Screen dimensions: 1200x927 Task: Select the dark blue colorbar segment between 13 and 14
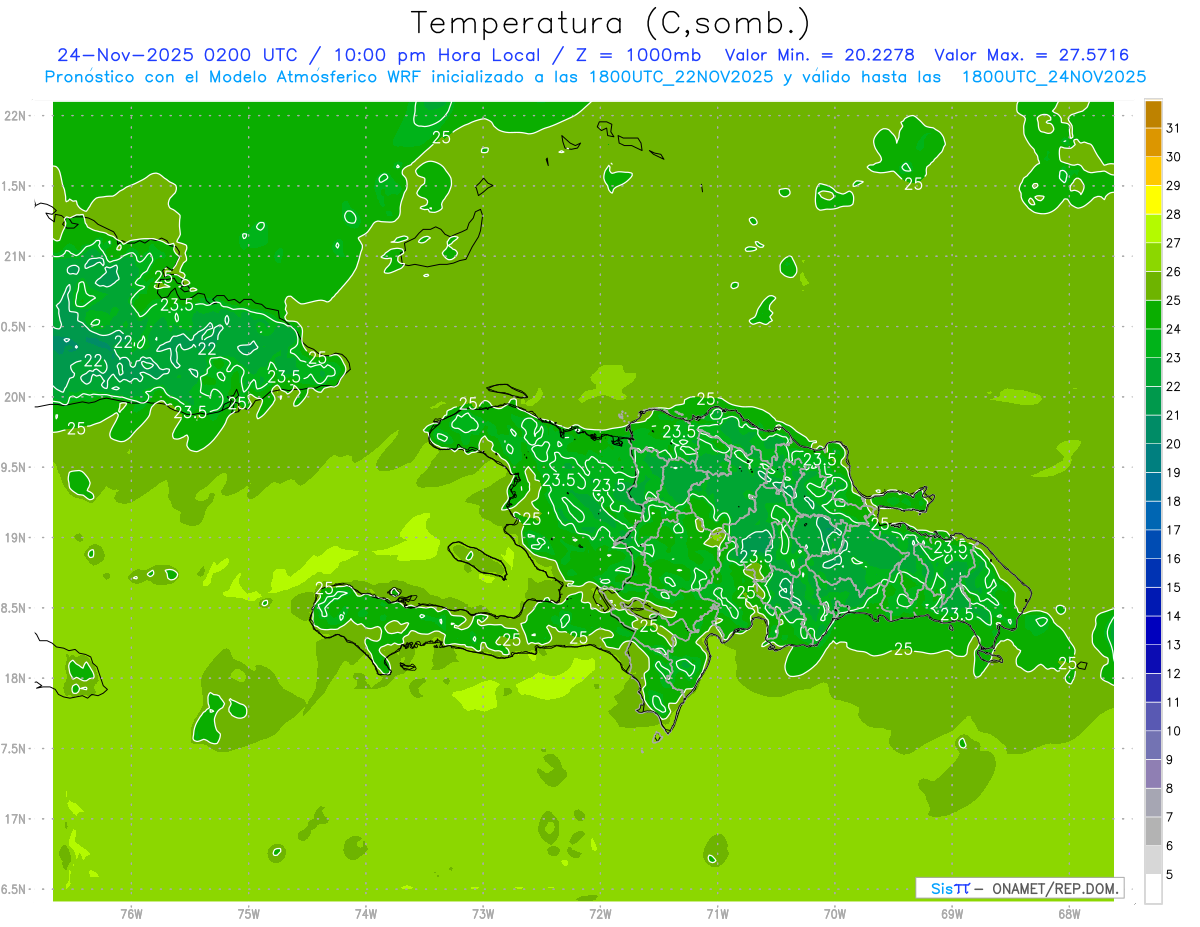[x=1153, y=631]
